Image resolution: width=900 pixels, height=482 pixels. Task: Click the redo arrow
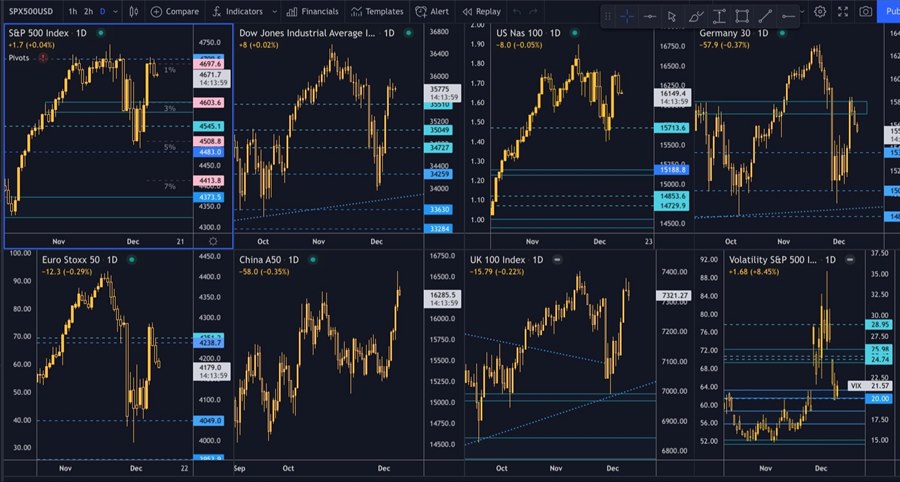tap(534, 11)
